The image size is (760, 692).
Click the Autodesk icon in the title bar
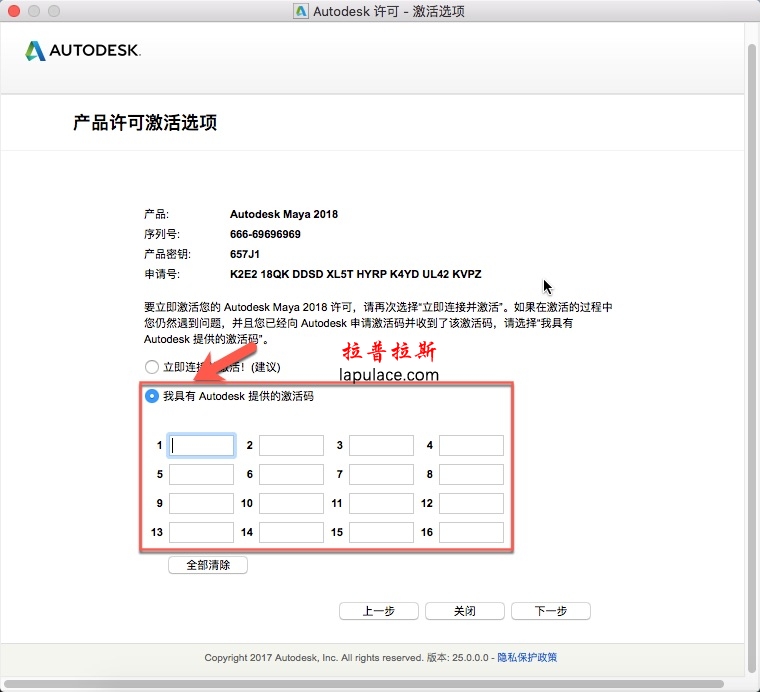tap(301, 11)
